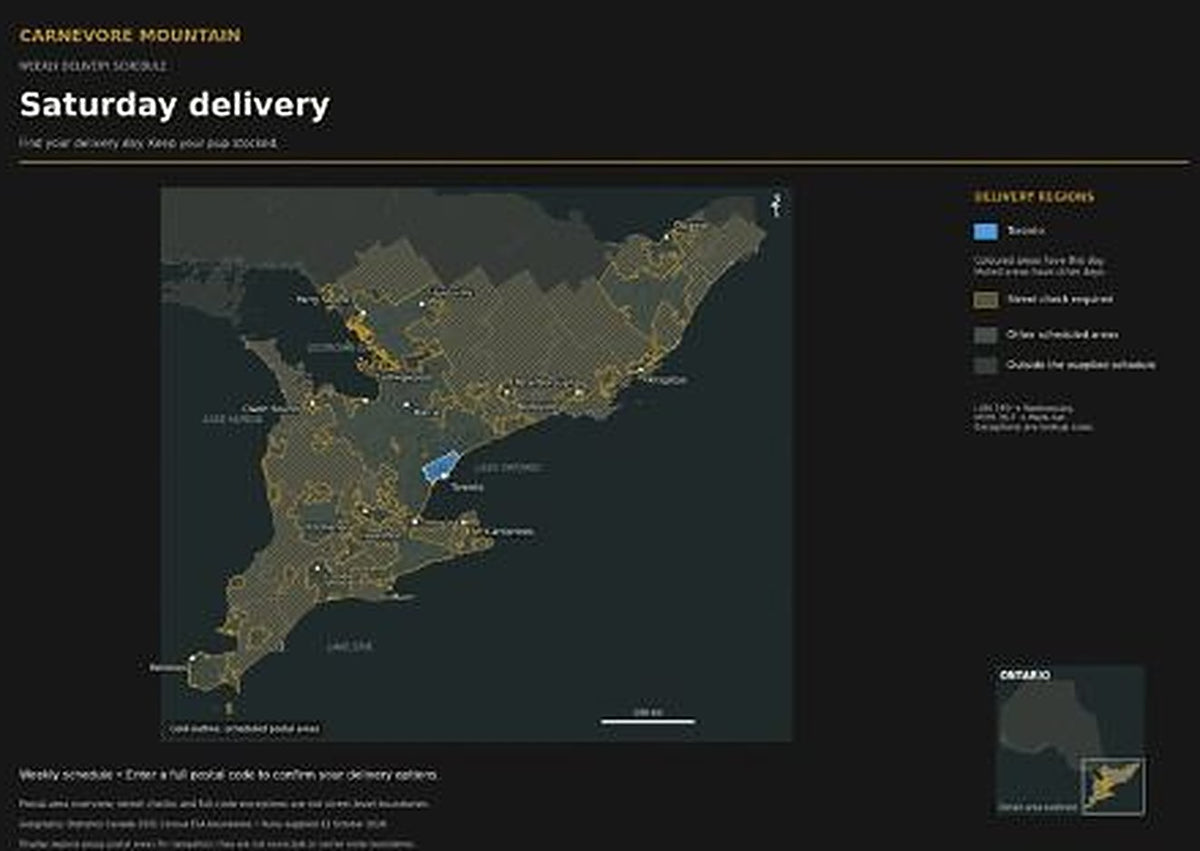Image resolution: width=1200 pixels, height=851 pixels.
Task: Click the Windsor label on the map
Action: [167, 668]
